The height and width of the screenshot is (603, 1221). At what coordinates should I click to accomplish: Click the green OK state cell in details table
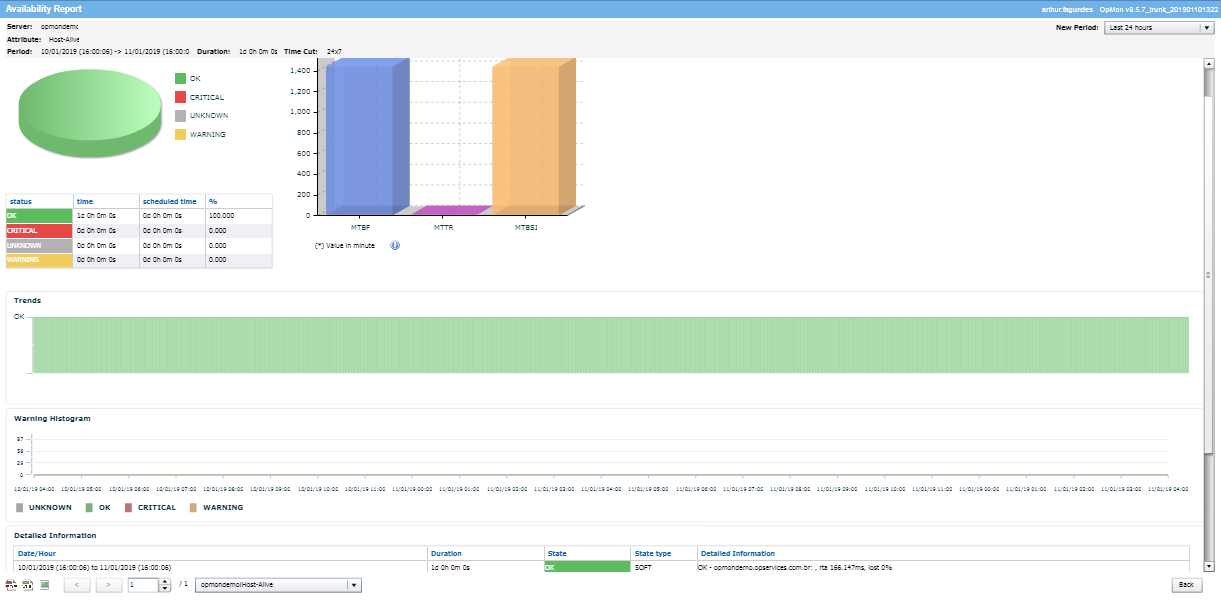[x=587, y=567]
